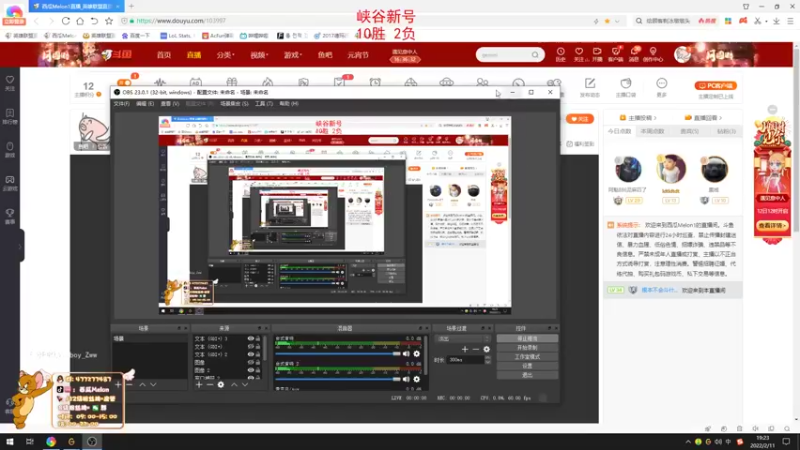Open Windows Start menu

coord(10,441)
